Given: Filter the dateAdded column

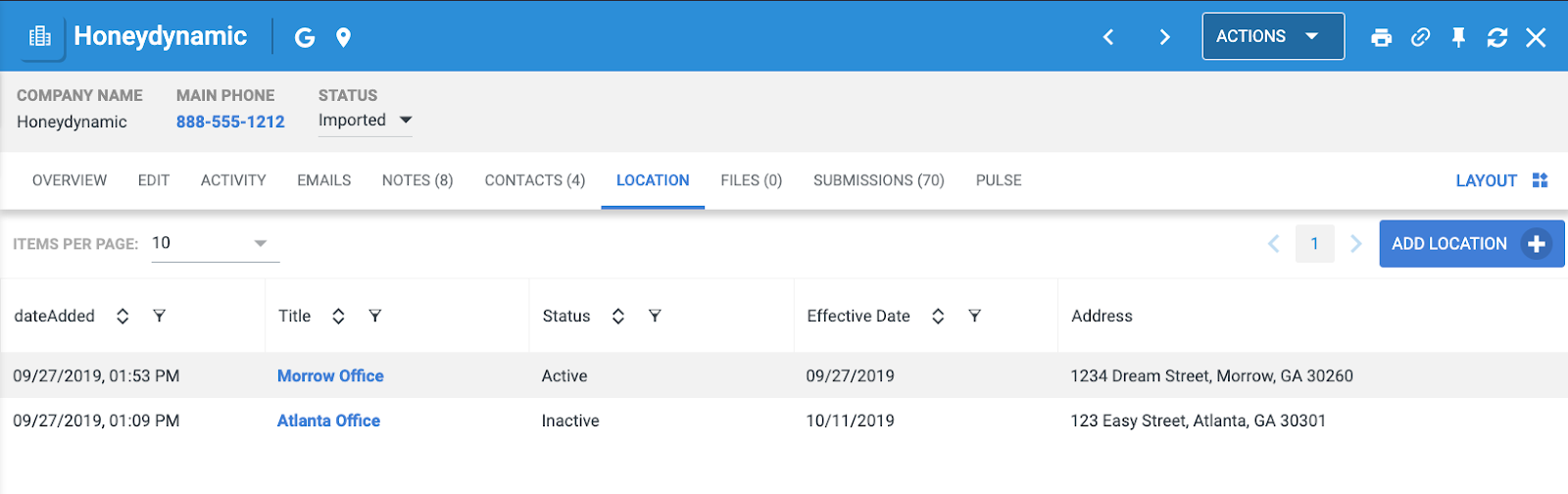Looking at the screenshot, I should coord(159,316).
